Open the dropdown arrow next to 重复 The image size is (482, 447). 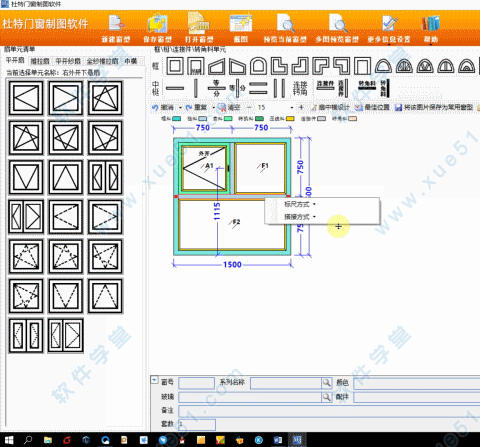pyautogui.click(x=214, y=108)
